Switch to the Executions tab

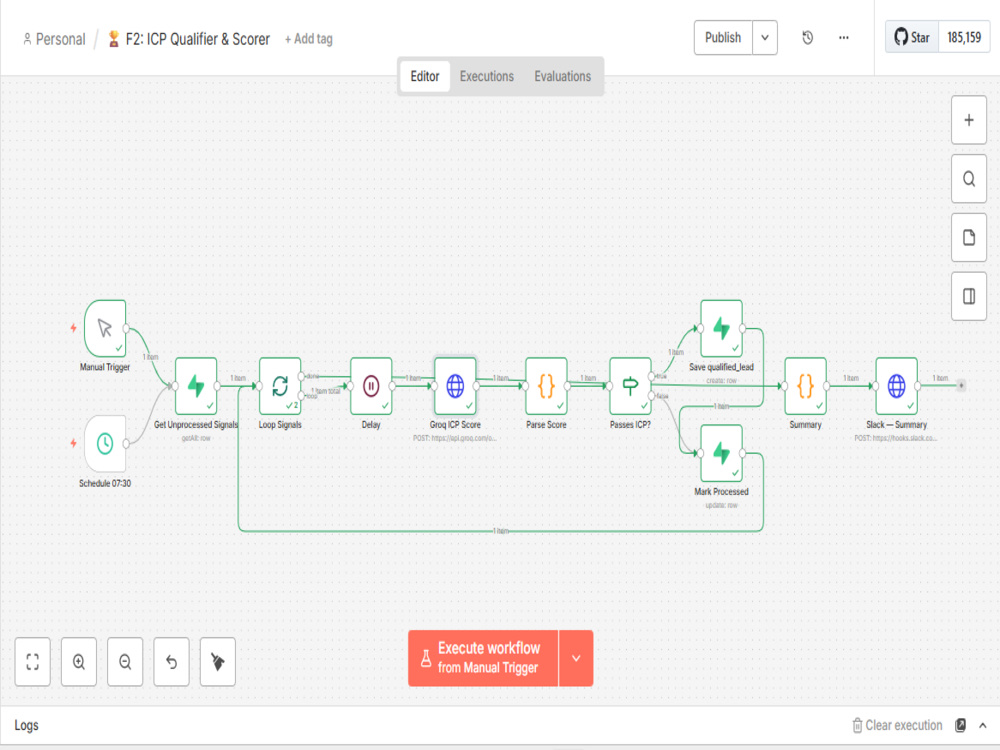pos(487,77)
